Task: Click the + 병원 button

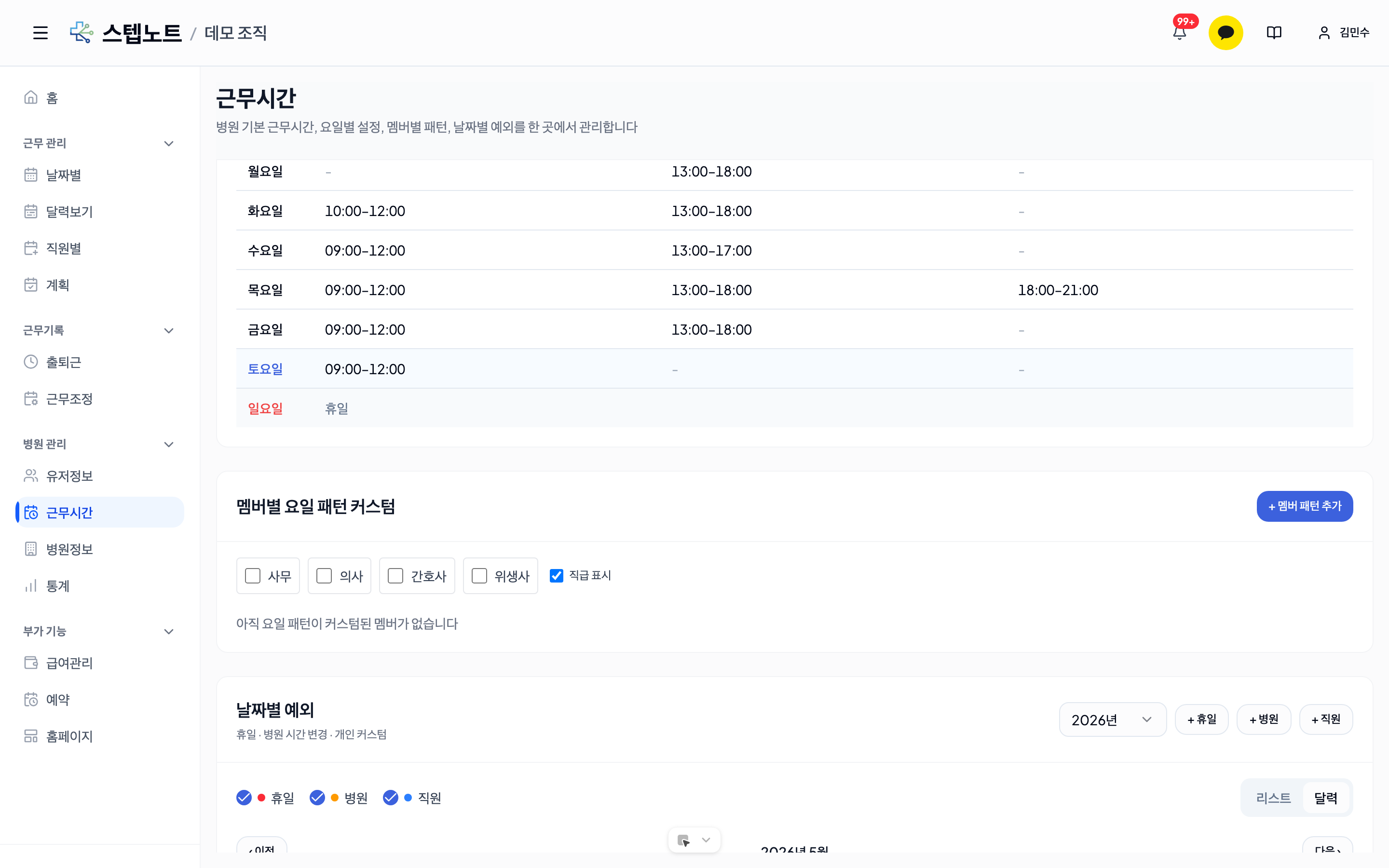Action: click(x=1264, y=719)
